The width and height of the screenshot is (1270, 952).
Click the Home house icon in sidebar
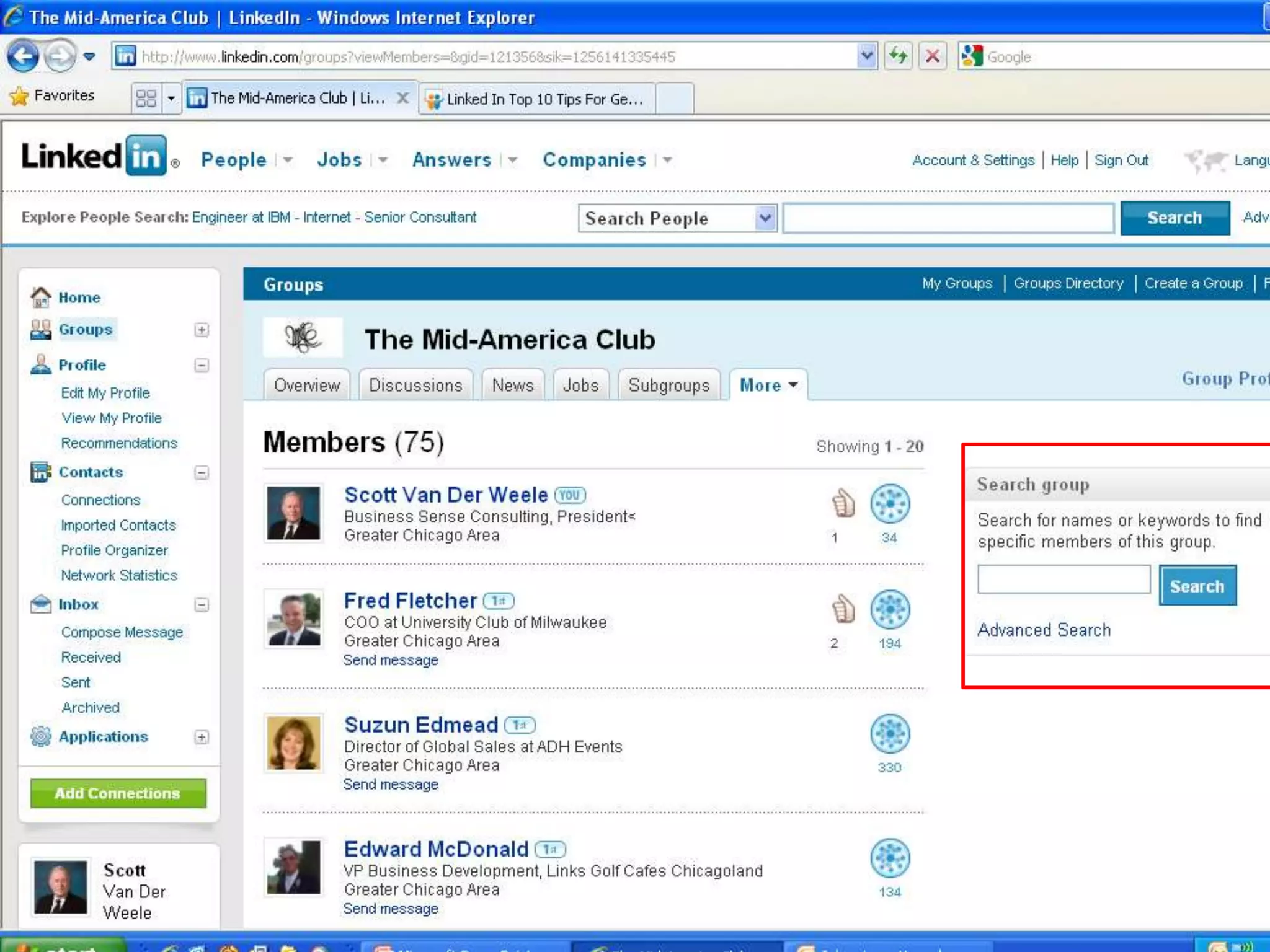coord(41,297)
